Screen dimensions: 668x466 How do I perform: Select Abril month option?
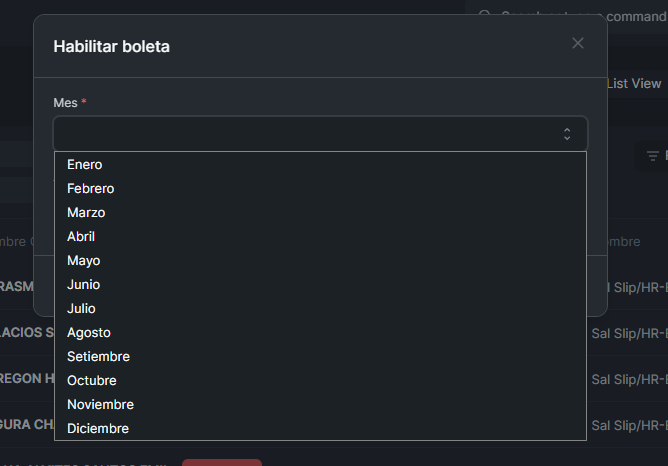[x=81, y=237]
